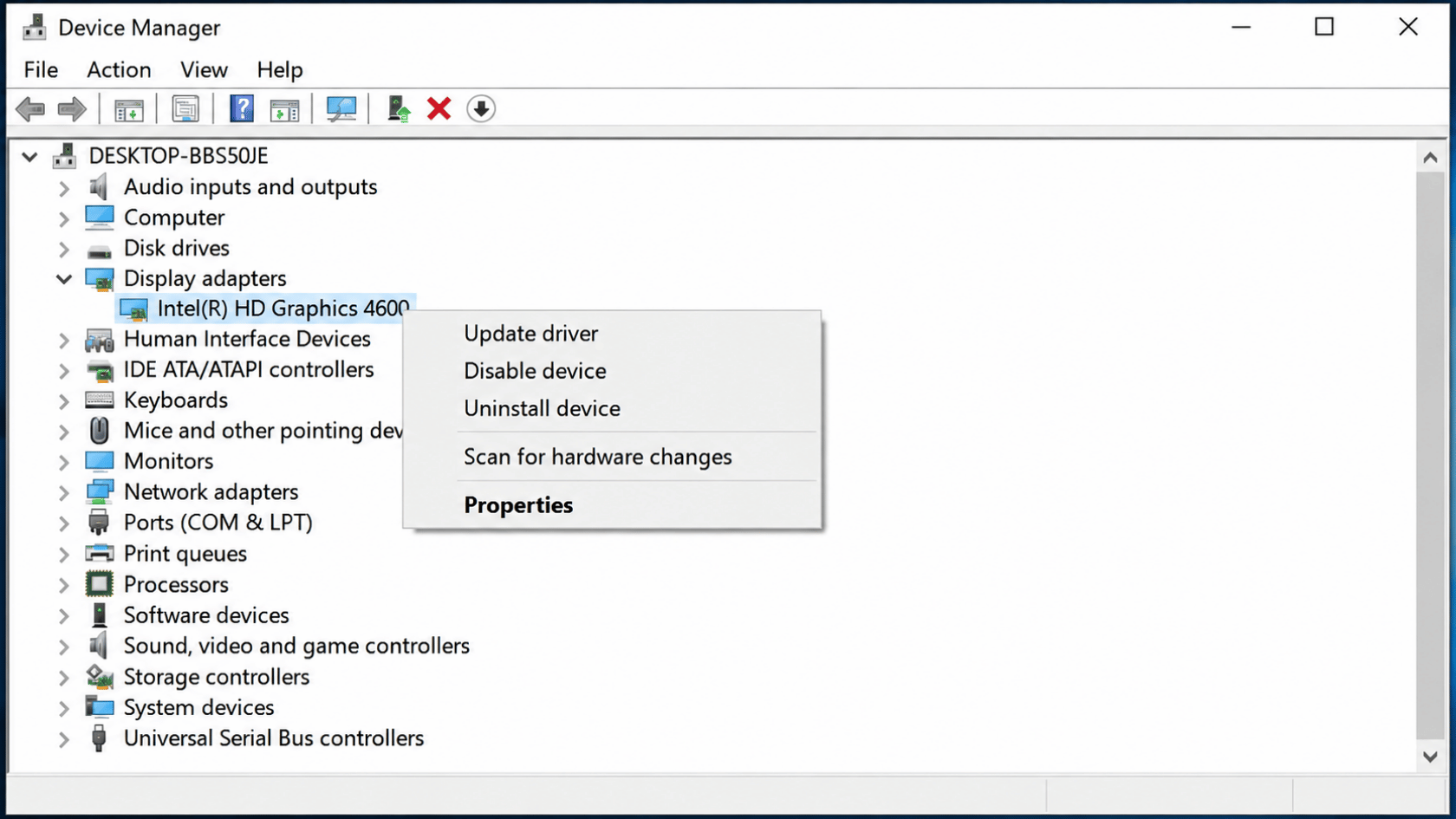The image size is (1456, 819).
Task: Expand the Network adapters chevron
Action: 63,493
